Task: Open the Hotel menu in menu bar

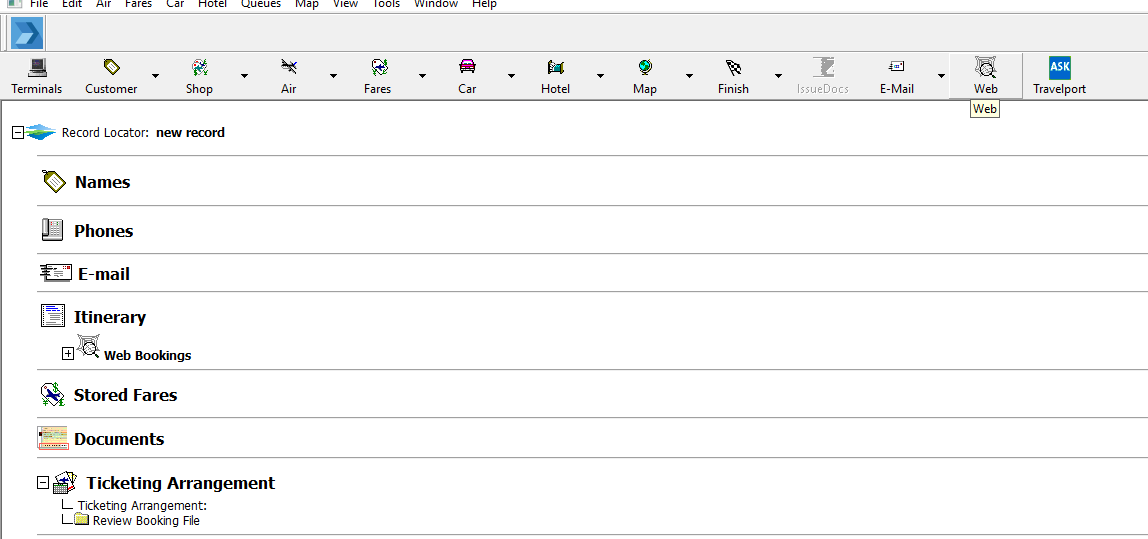Action: 212,4
